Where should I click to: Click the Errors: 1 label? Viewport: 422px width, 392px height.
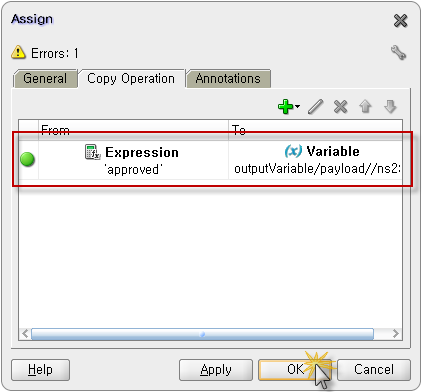(55, 53)
